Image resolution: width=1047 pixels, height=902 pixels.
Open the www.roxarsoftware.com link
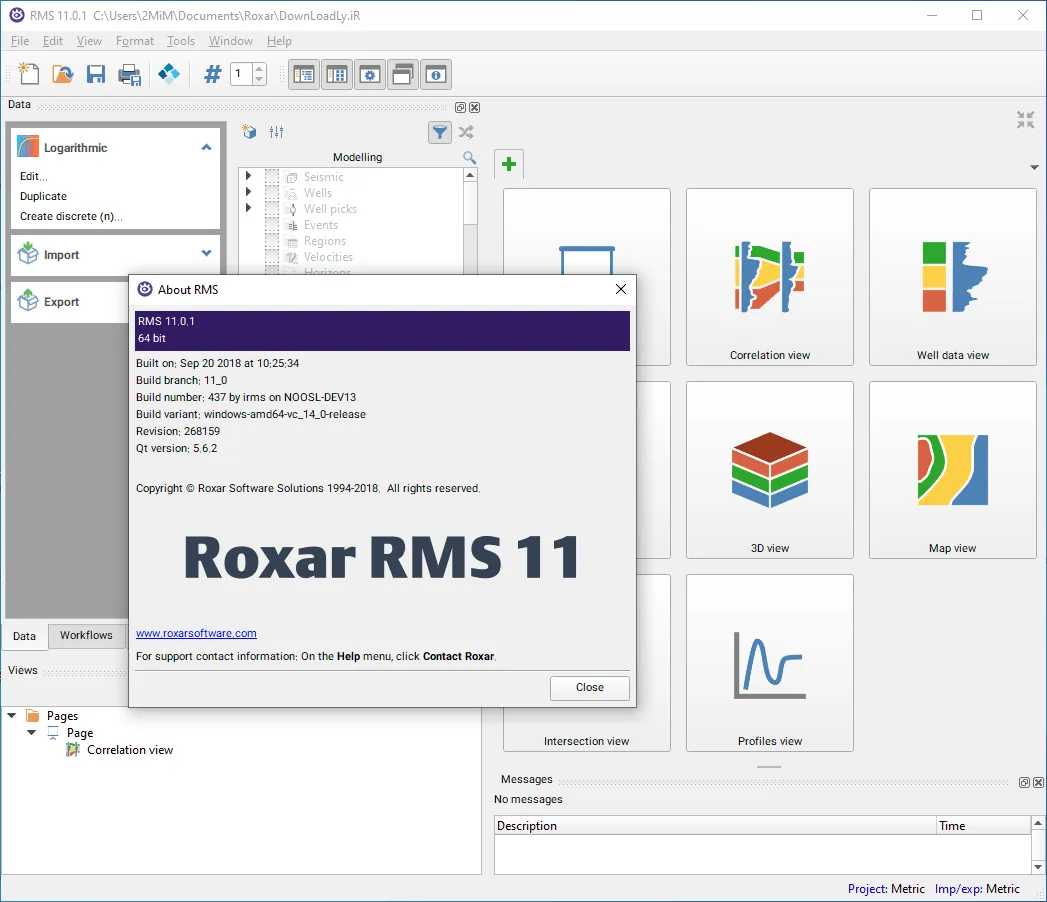(x=196, y=633)
